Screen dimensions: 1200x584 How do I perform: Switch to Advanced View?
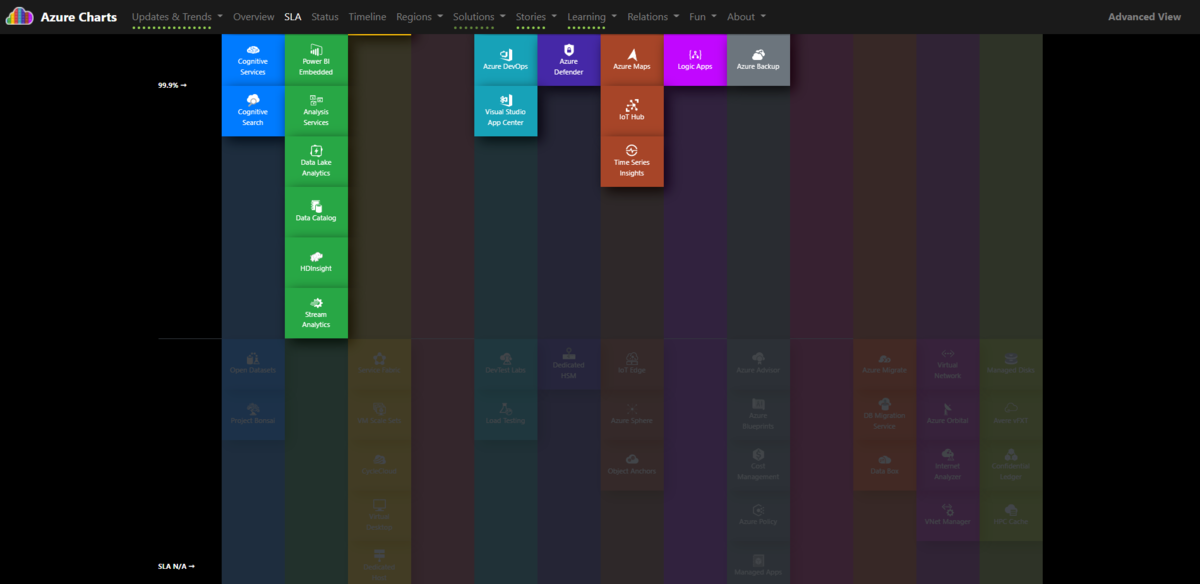coord(1144,17)
